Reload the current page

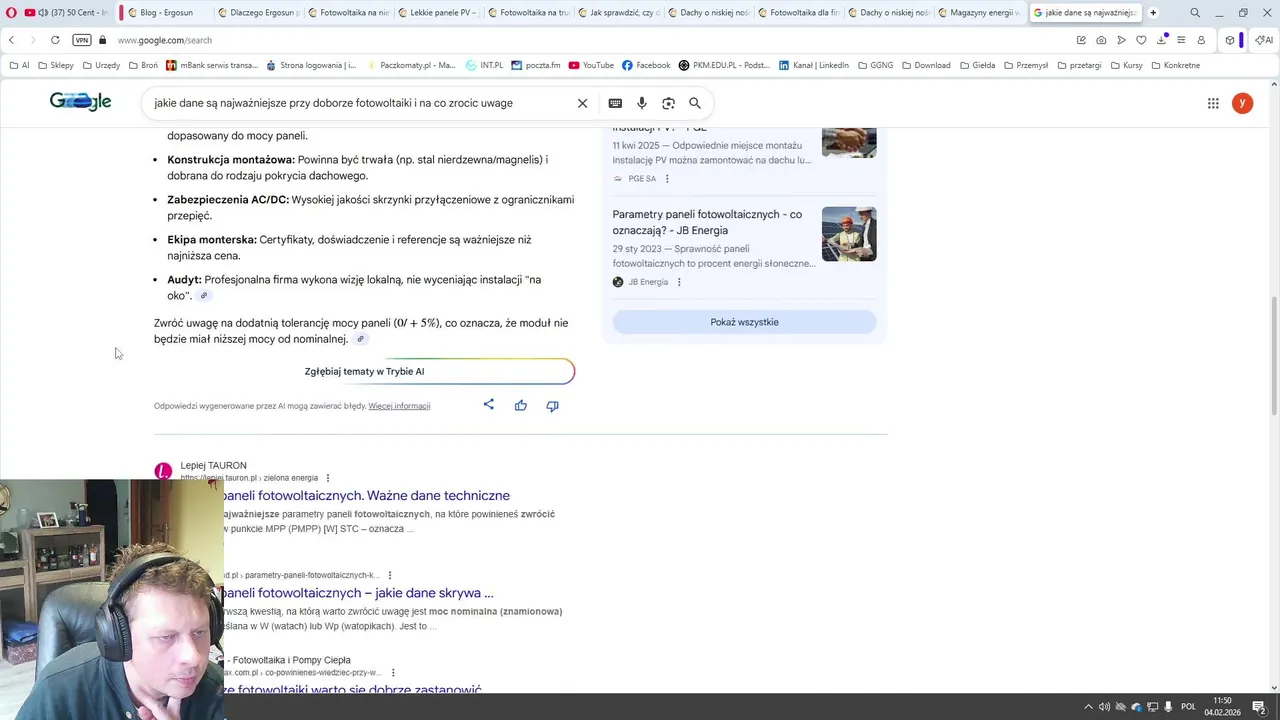(55, 40)
